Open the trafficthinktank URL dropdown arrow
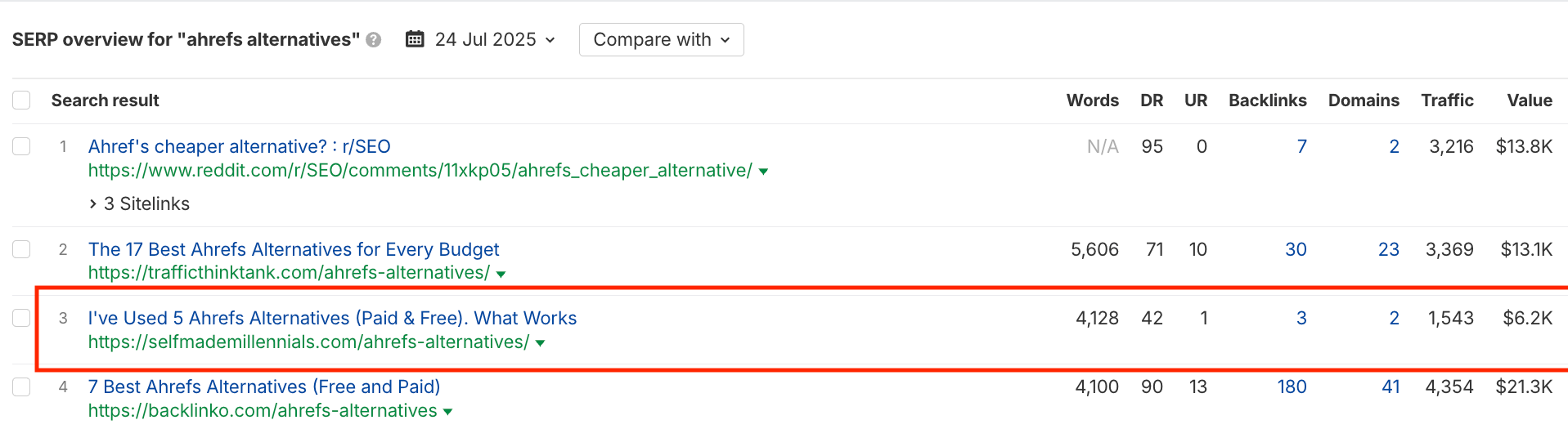The height and width of the screenshot is (429, 1568). (x=501, y=274)
